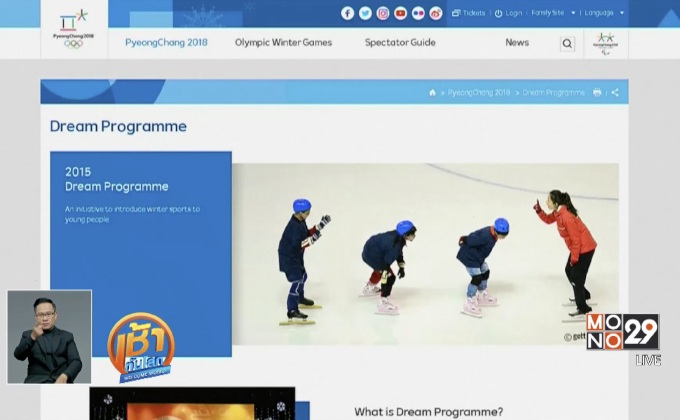The width and height of the screenshot is (680, 420).
Task: Click the PyeongChang 2018 Olympic logo
Action: [73, 29]
